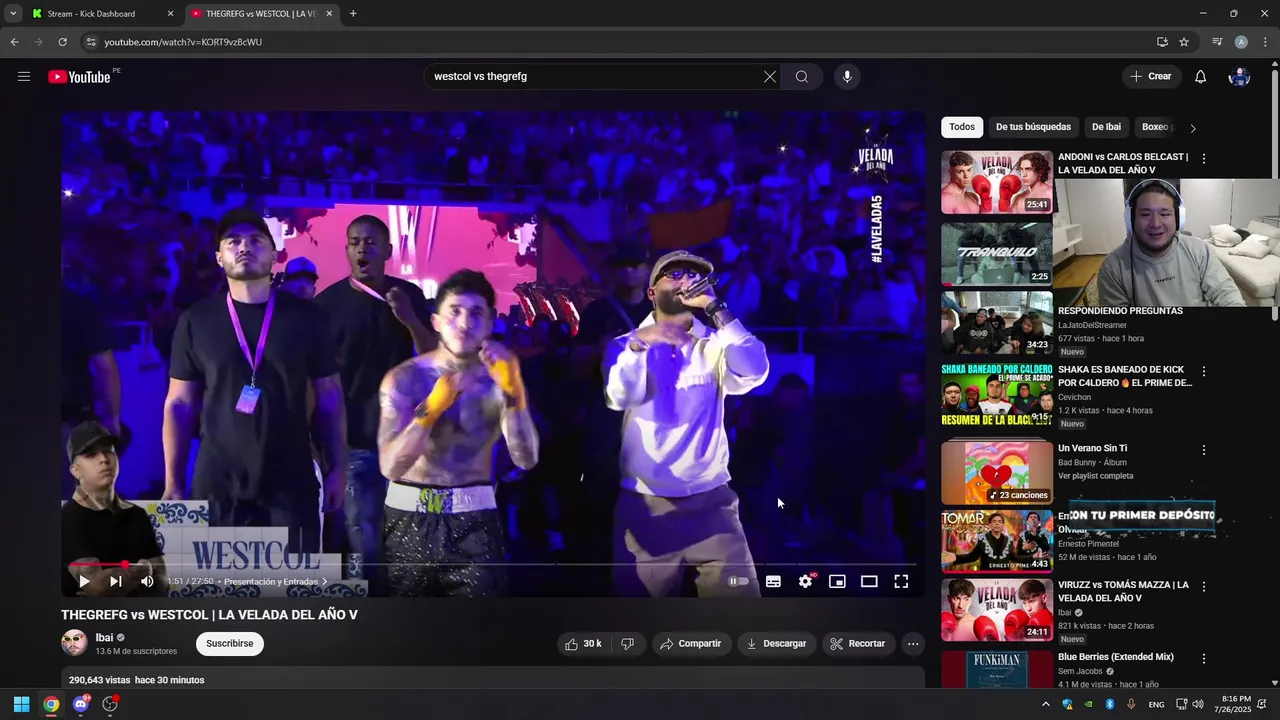Click the video progress bar
Screen dimensions: 1280x720
pyautogui.click(x=492, y=565)
